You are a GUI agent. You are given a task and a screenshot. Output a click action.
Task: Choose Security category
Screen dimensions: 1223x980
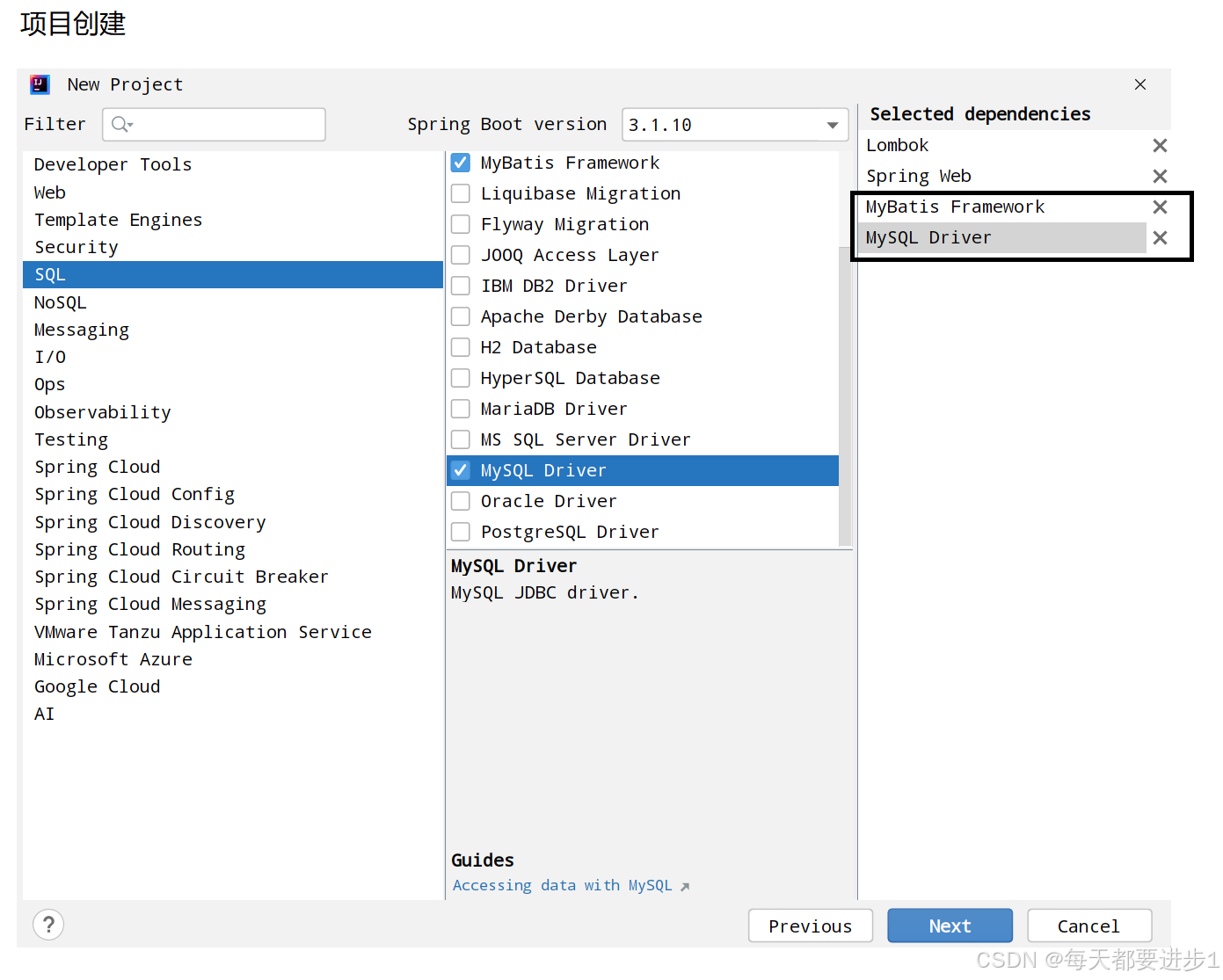pyautogui.click(x=233, y=247)
